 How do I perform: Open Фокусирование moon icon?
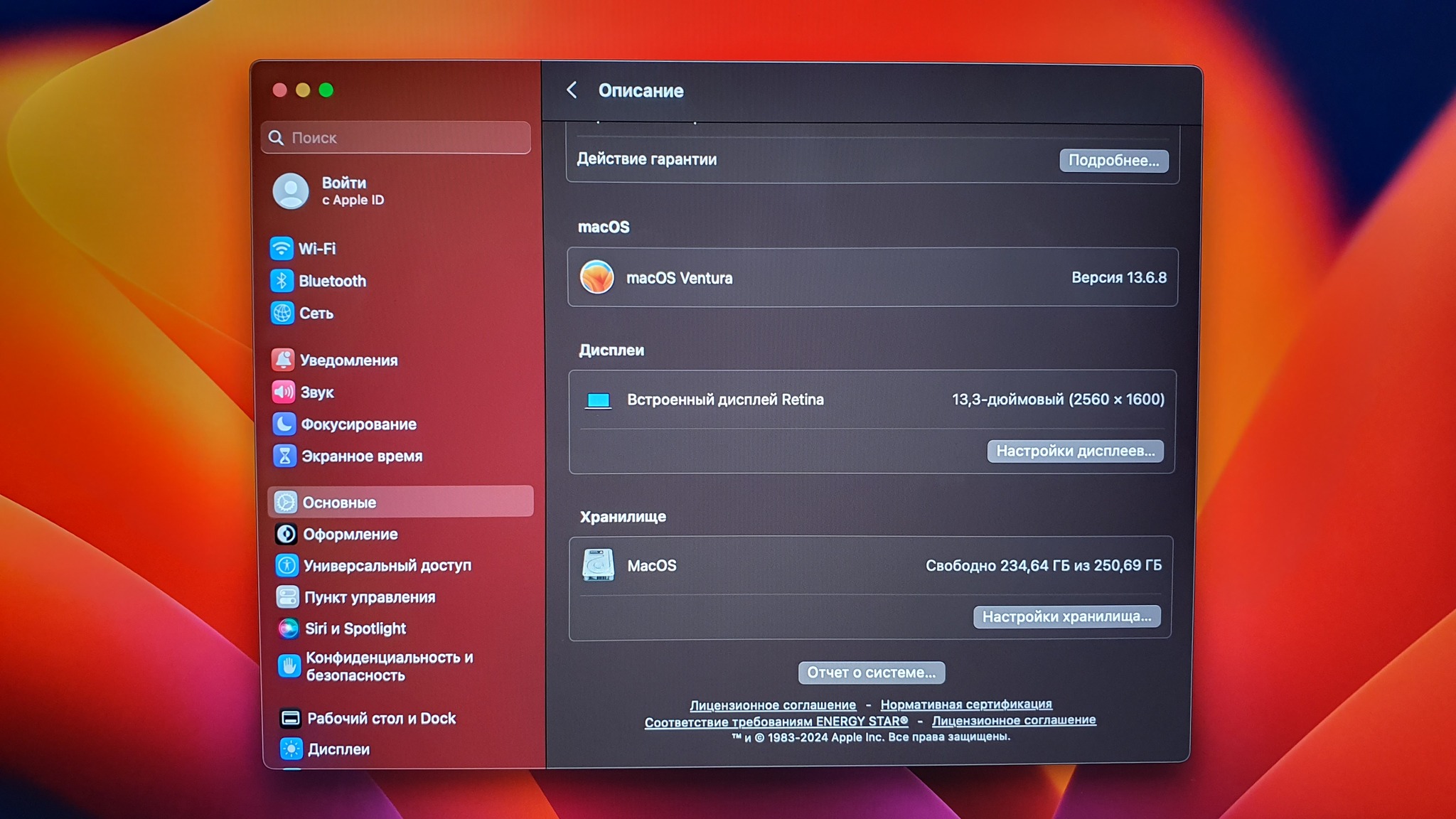click(x=284, y=424)
